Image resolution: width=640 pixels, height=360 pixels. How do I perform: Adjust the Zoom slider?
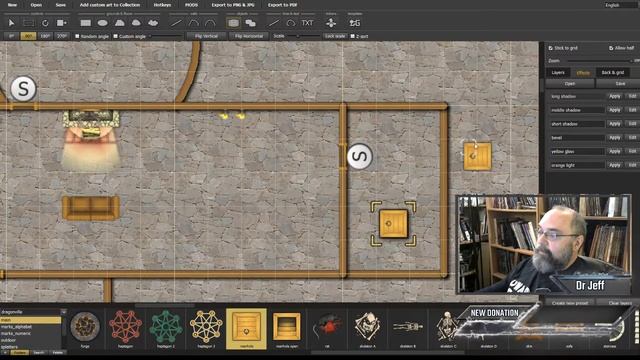pos(601,61)
